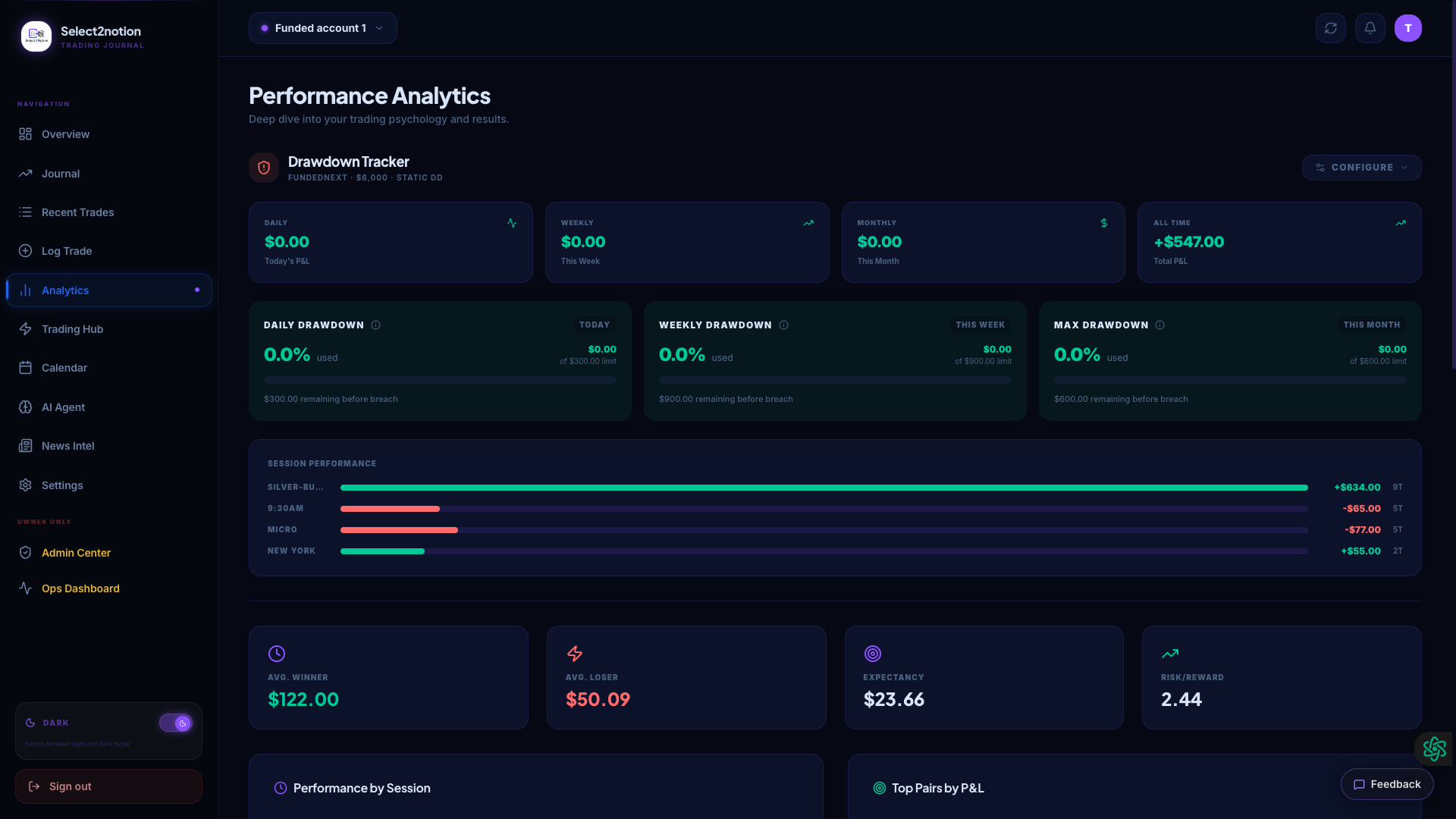
Task: Click the refresh sync icon
Action: pos(1330,28)
